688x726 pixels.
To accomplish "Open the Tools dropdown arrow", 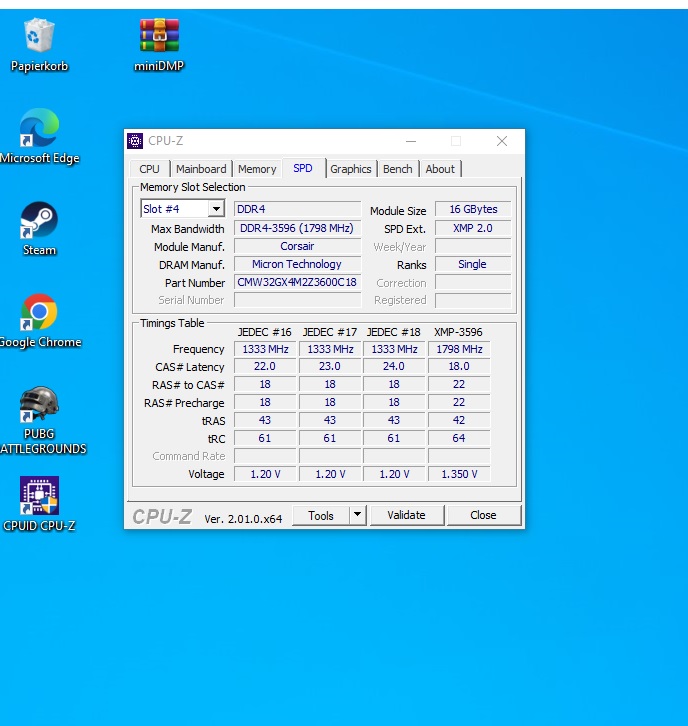I will (x=357, y=515).
